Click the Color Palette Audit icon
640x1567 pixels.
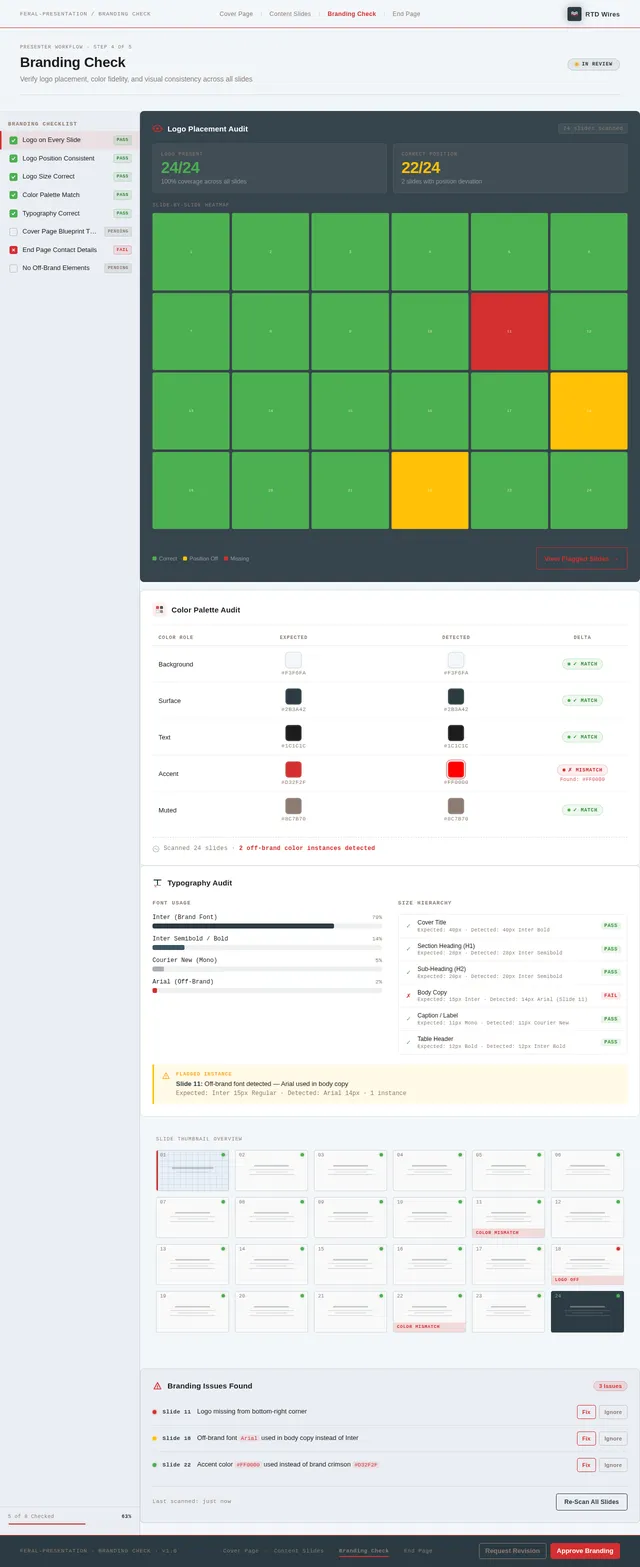point(159,609)
